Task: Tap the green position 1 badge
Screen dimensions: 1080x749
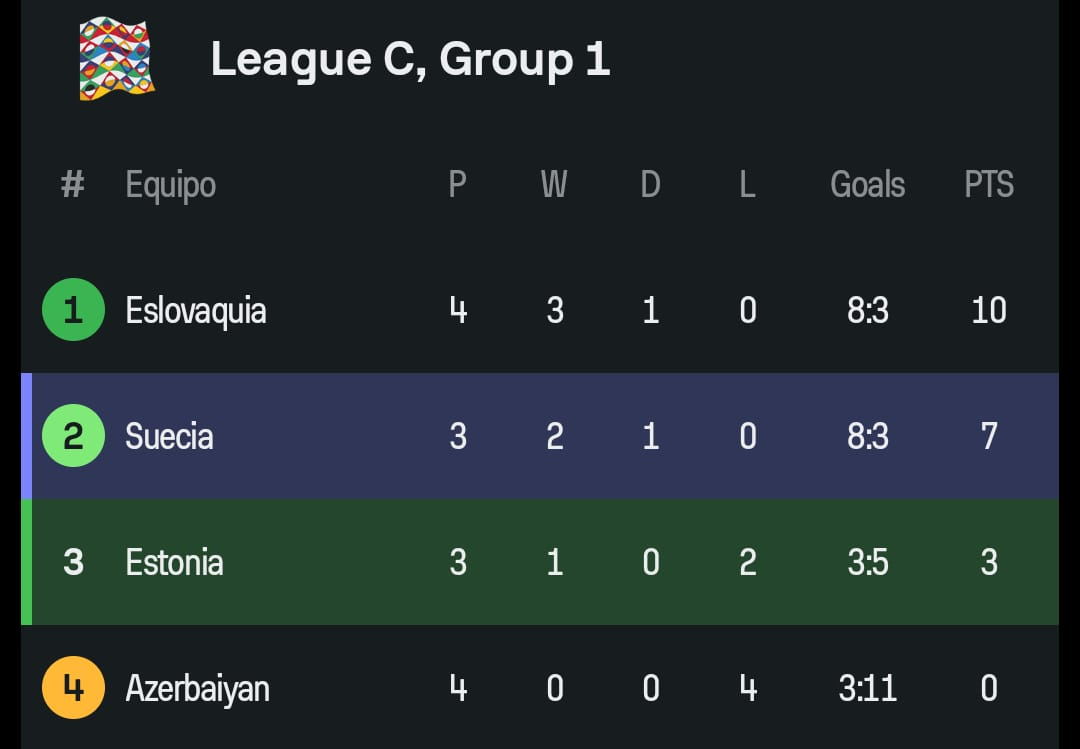Action: pyautogui.click(x=73, y=310)
